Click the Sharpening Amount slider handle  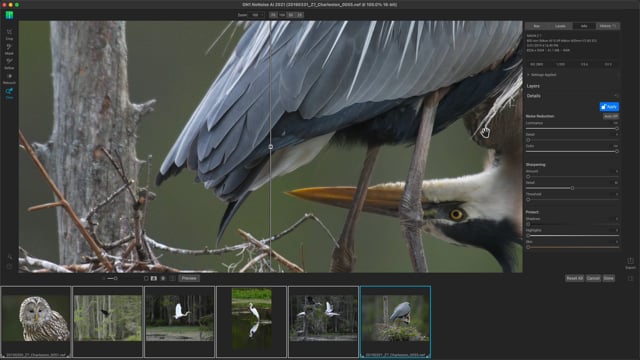coord(528,177)
